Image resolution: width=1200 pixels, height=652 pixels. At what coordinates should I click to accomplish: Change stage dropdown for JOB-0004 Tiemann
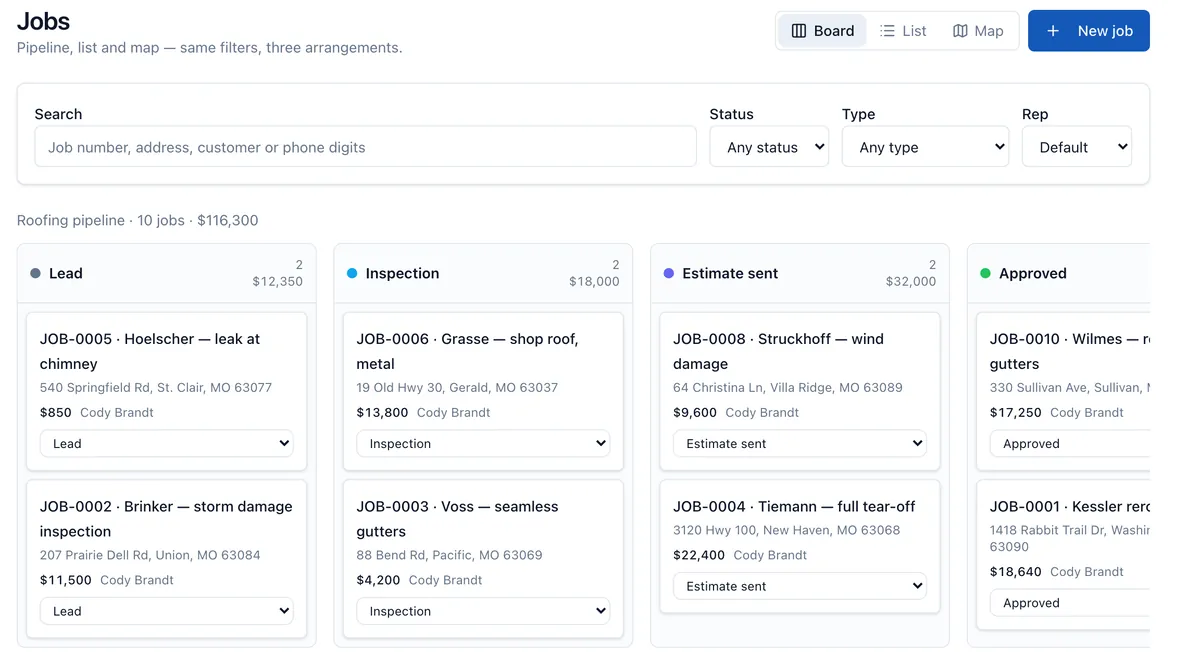tap(800, 586)
